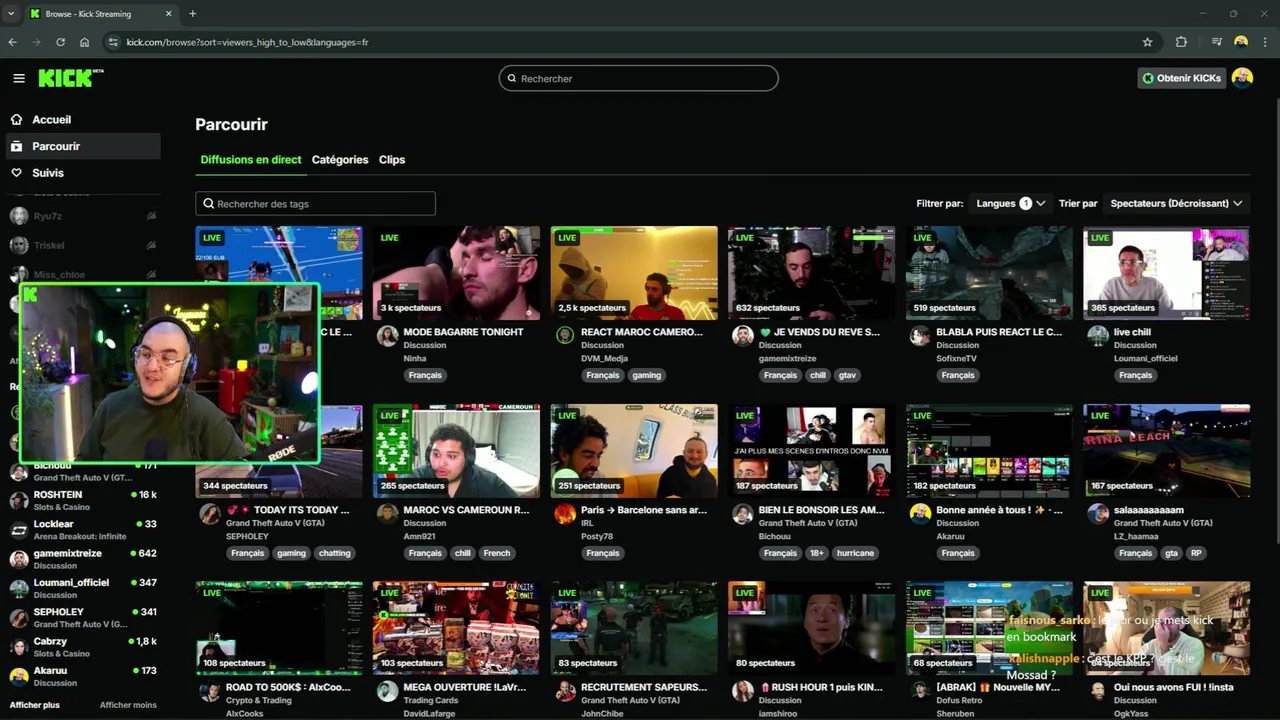Open the JE VENDS DU REVE stream title
This screenshot has height=720, width=1280.
coord(820,332)
